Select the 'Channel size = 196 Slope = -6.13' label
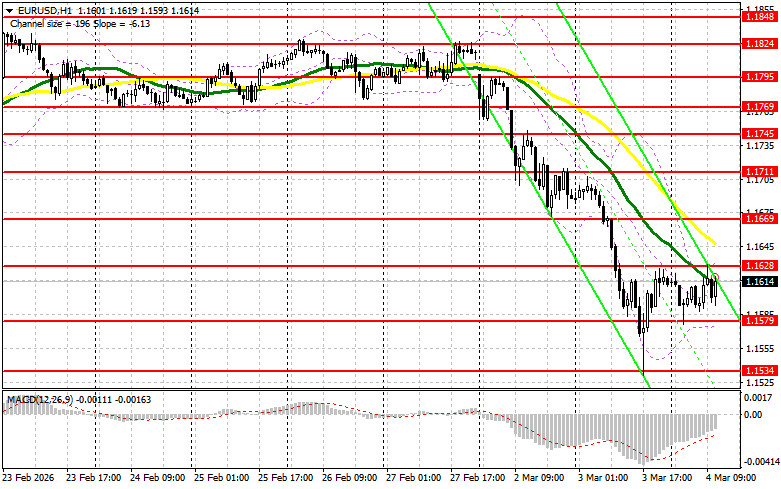This screenshot has height=489, width=781. click(x=80, y=24)
